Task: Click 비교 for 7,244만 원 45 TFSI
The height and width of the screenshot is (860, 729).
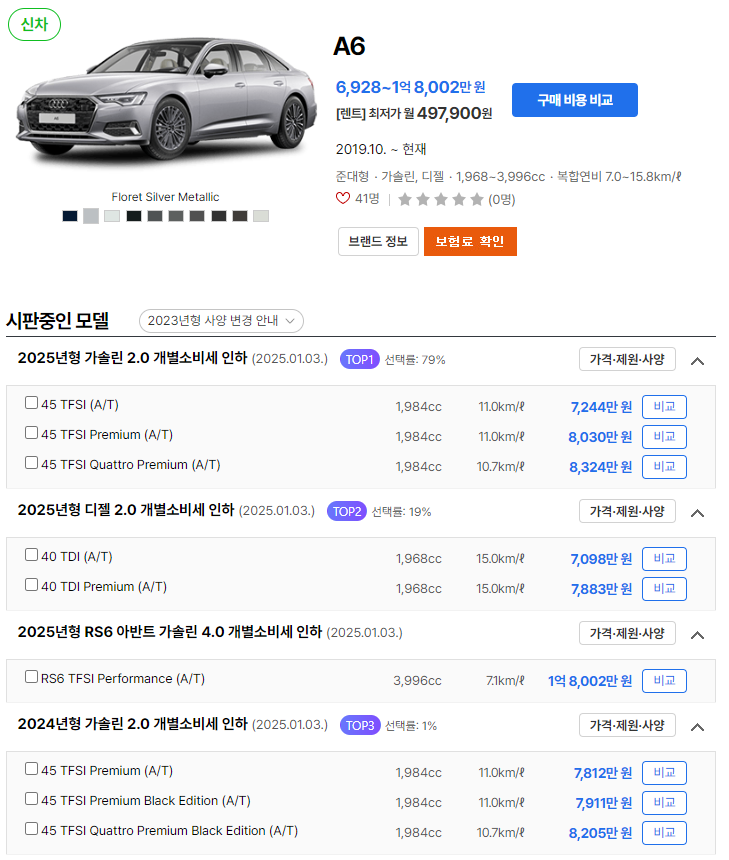Action: click(664, 407)
